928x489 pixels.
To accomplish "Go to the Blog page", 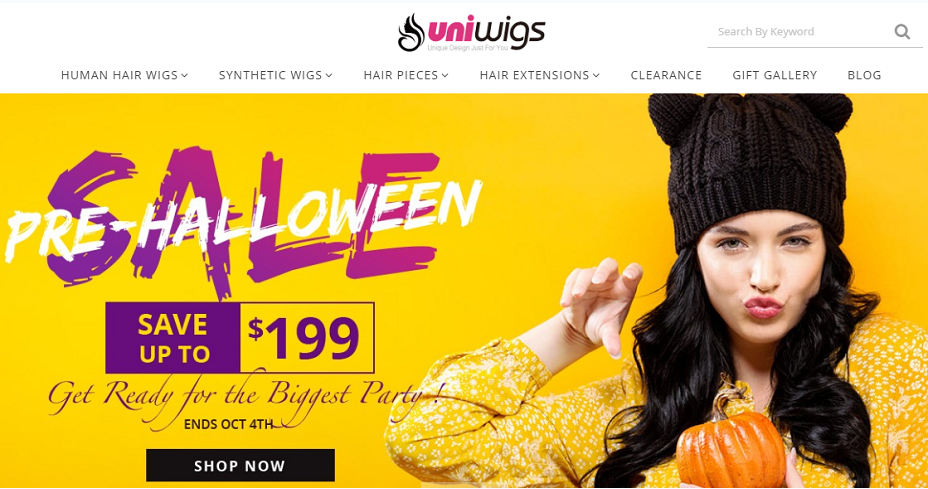I will 864,75.
